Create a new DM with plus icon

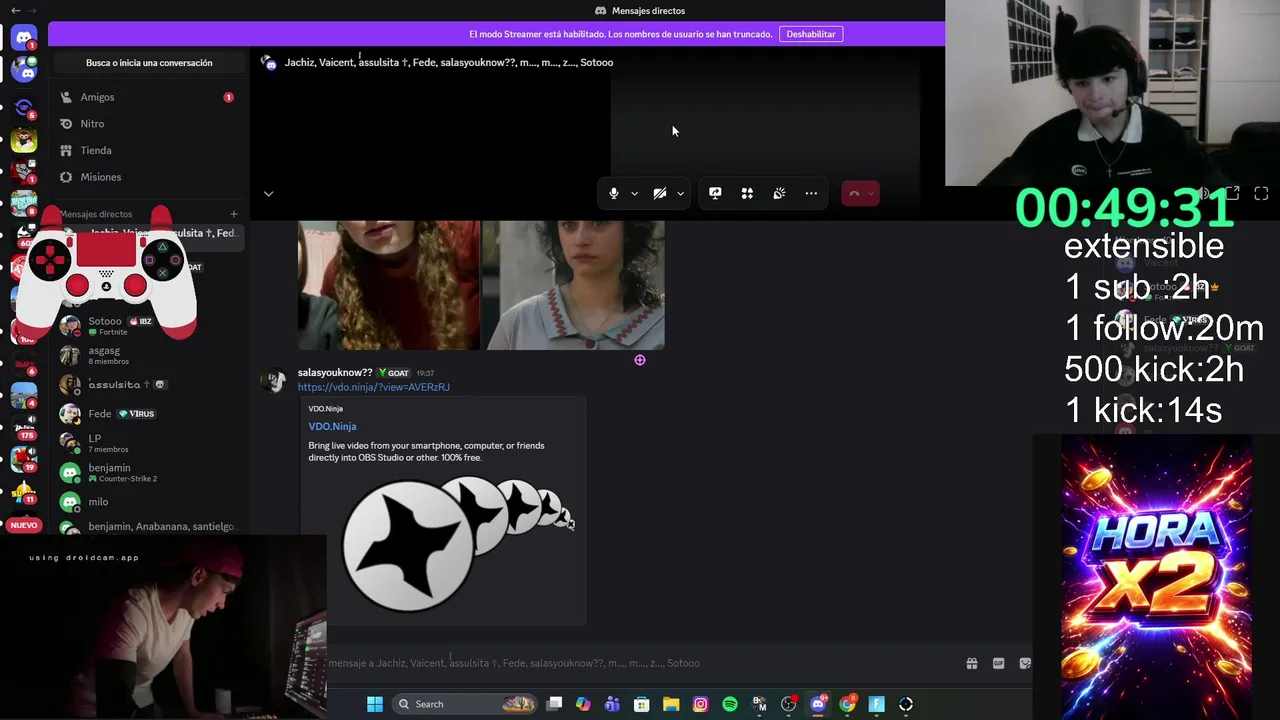[x=234, y=214]
